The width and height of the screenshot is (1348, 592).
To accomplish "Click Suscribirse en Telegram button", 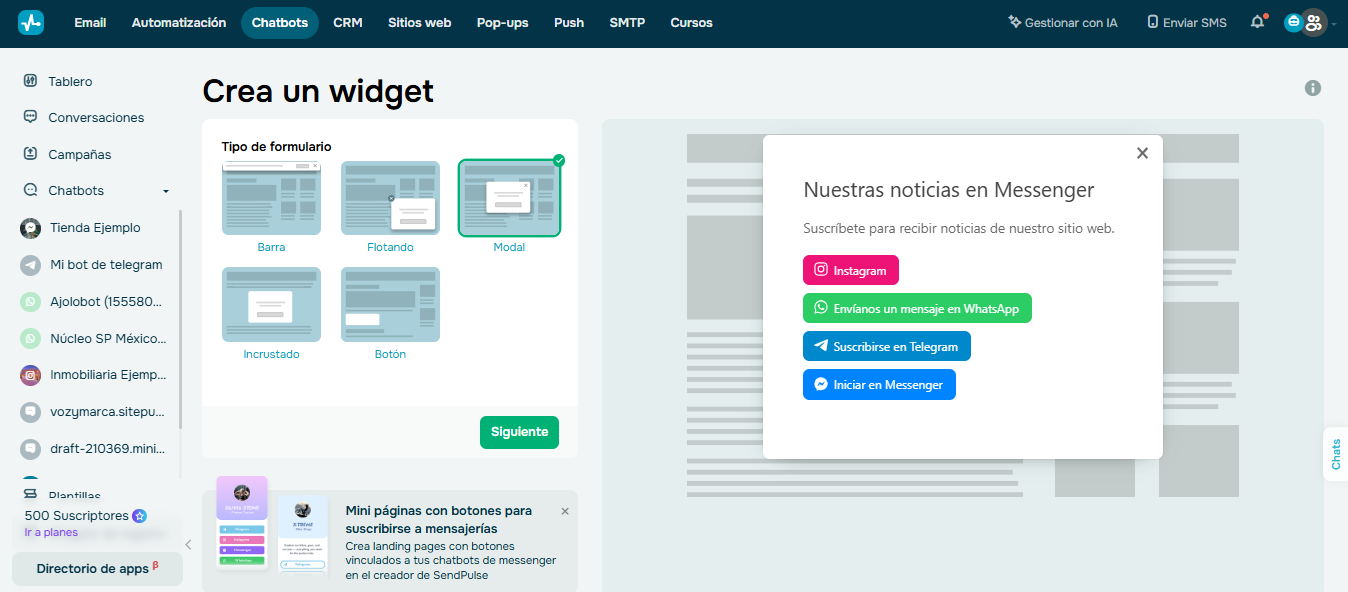I will pyautogui.click(x=887, y=346).
